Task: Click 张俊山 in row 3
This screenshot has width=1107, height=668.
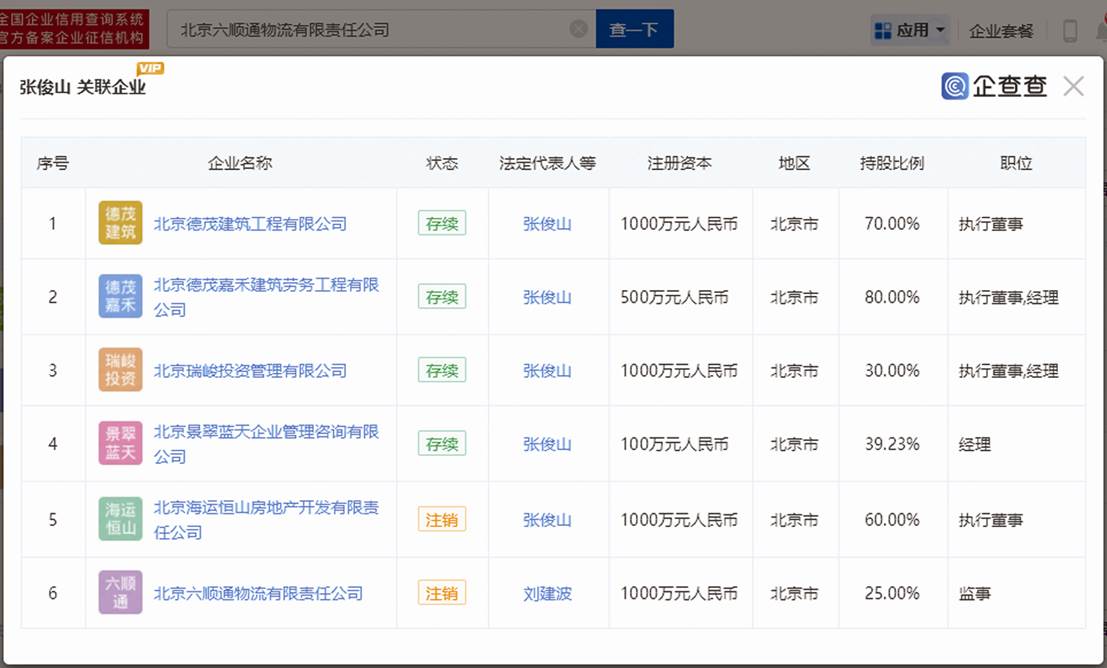Action: point(547,371)
